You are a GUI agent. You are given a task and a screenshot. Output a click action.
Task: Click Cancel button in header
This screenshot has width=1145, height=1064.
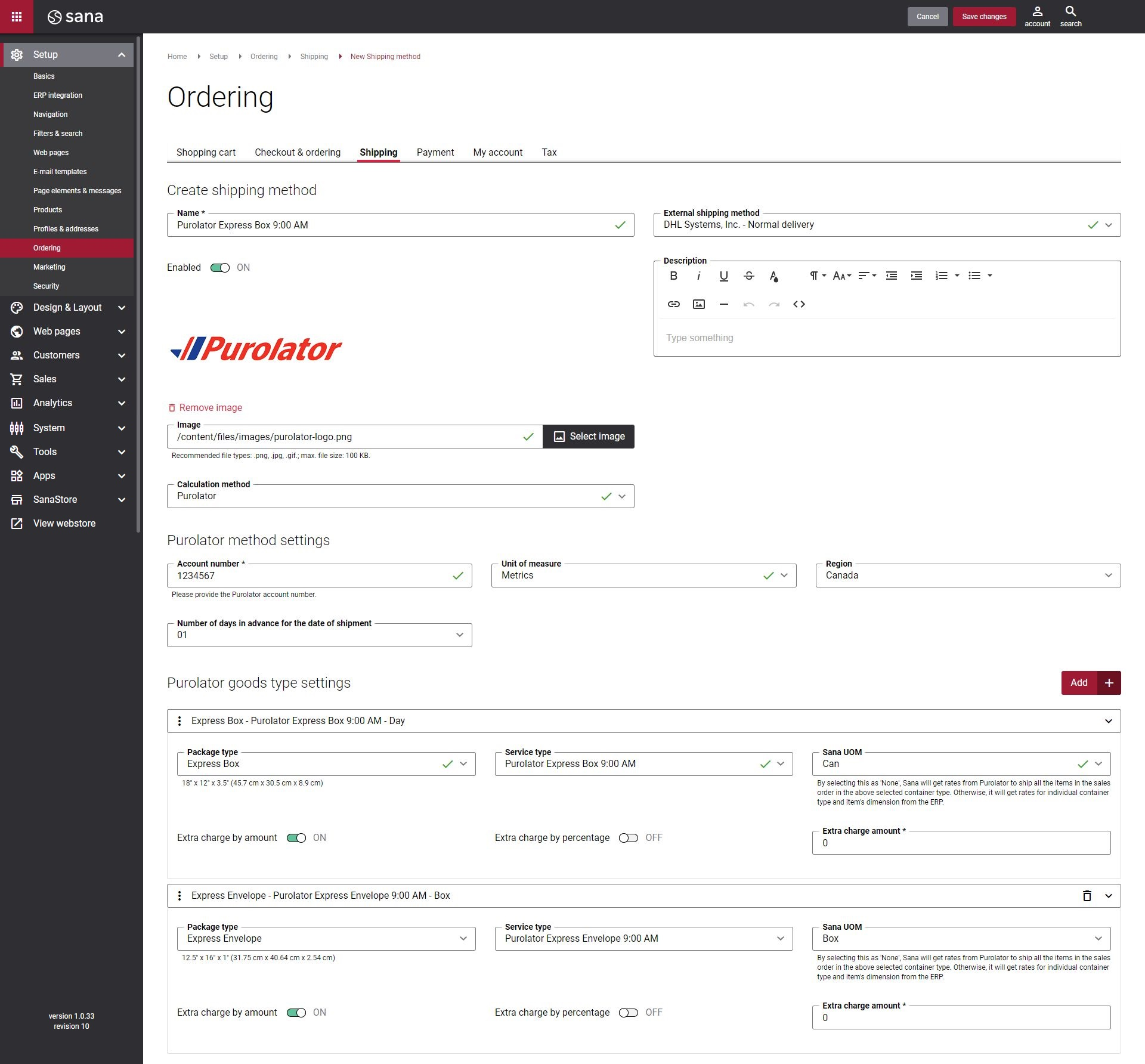(x=927, y=17)
